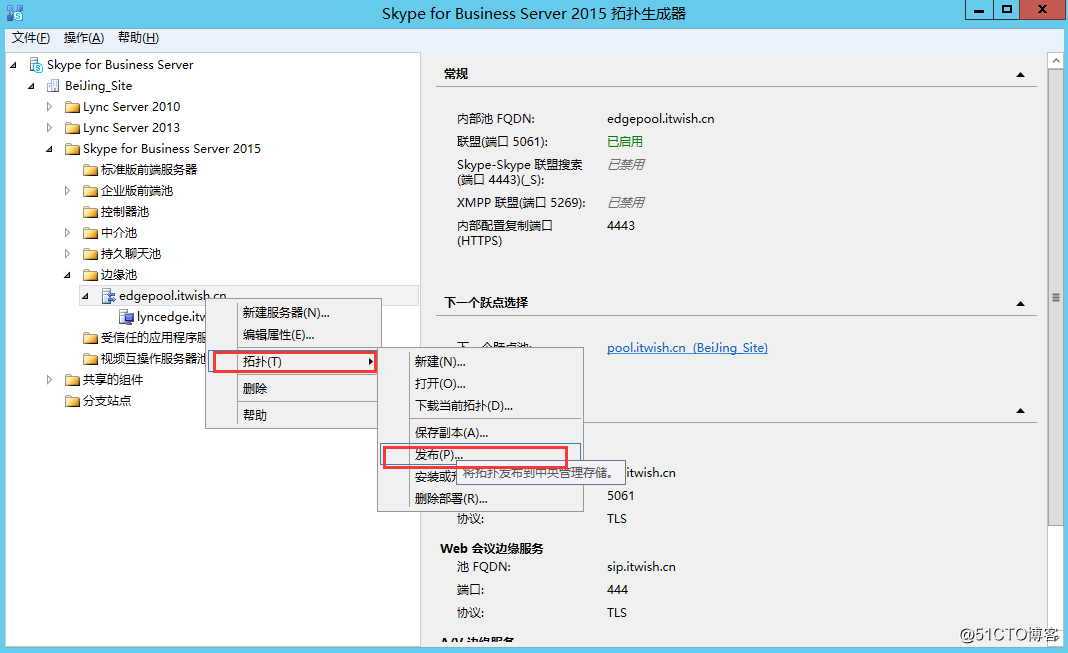The image size is (1068, 653).
Task: Select 新建(N)... in topology submenu
Action: [x=480, y=362]
